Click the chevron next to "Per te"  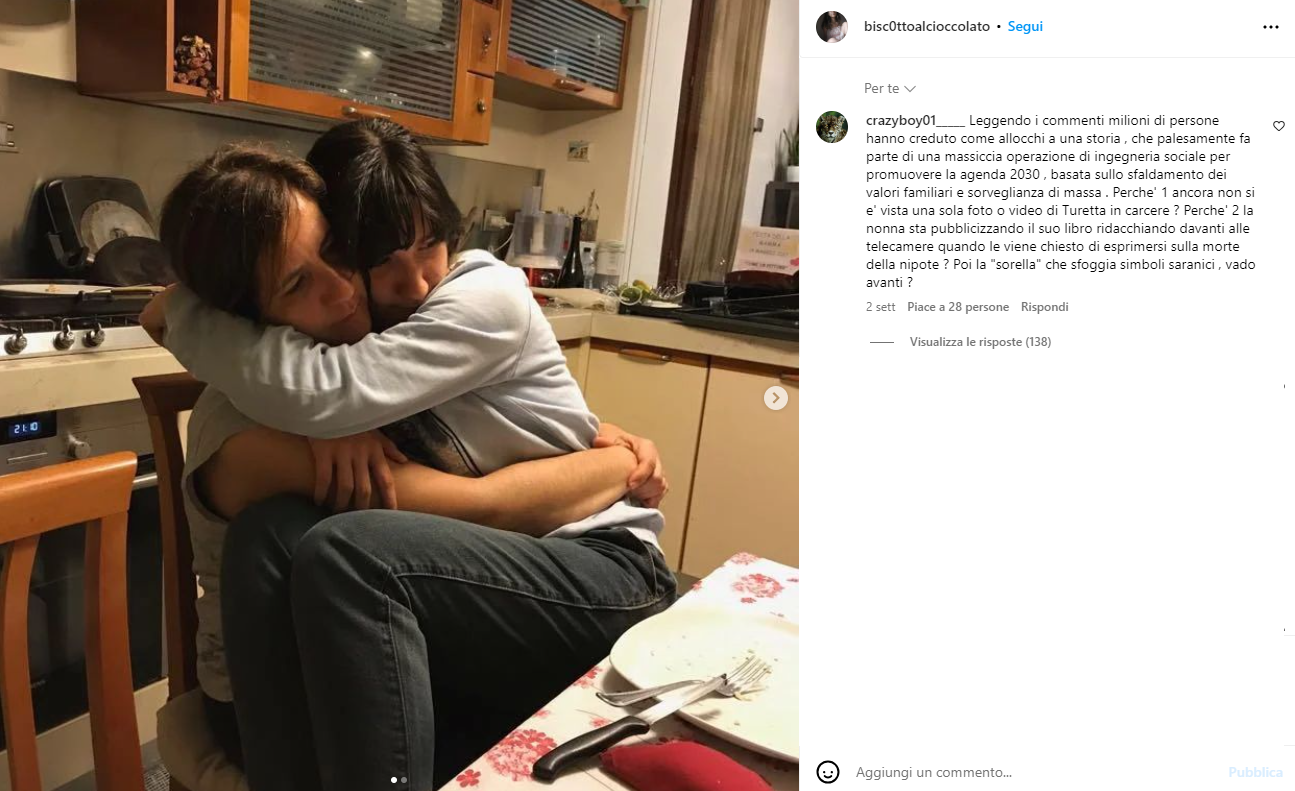(910, 89)
